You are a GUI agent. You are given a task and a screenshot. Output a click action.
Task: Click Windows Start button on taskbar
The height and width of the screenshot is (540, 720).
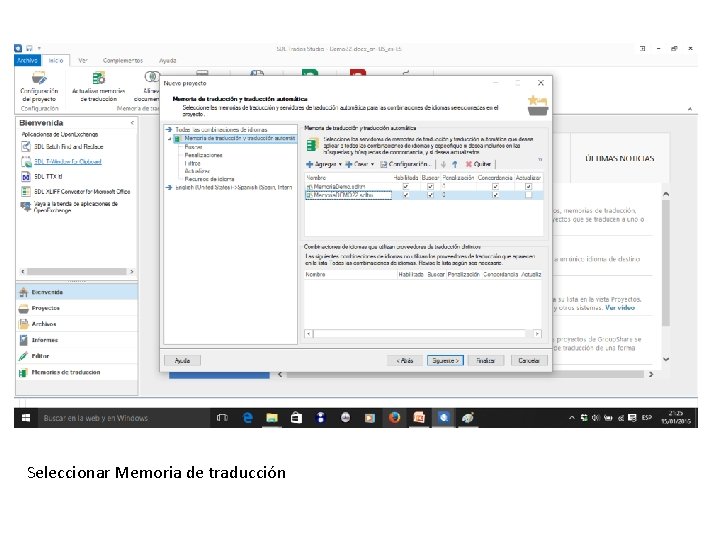(x=26, y=418)
